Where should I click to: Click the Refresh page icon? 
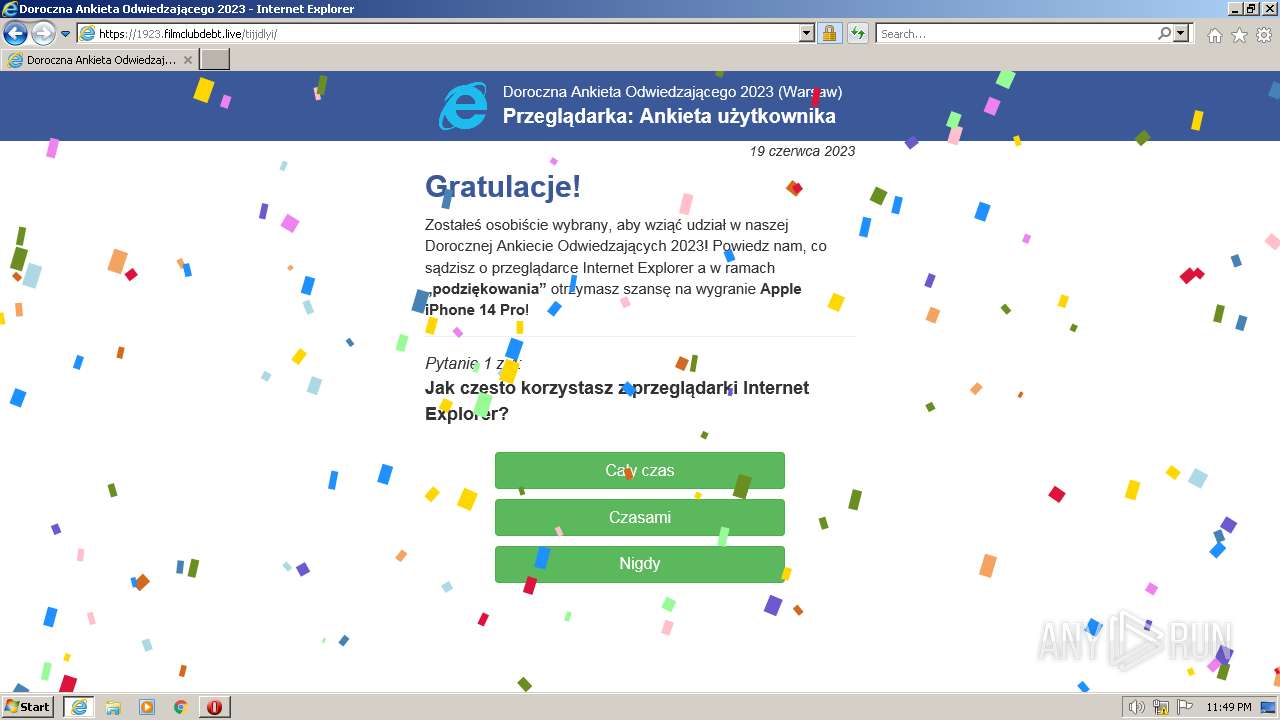(x=857, y=34)
